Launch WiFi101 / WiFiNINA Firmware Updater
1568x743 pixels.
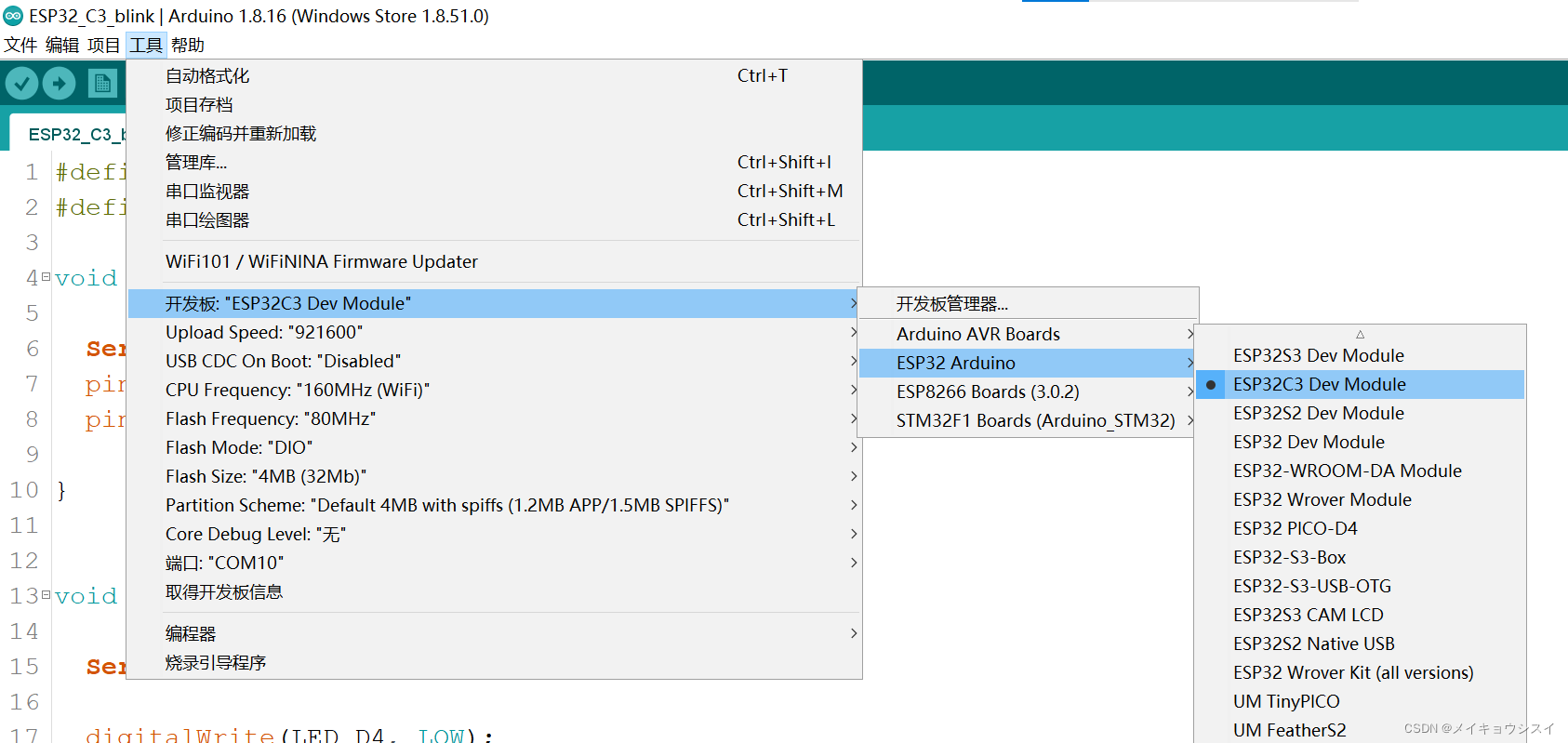[x=494, y=261]
